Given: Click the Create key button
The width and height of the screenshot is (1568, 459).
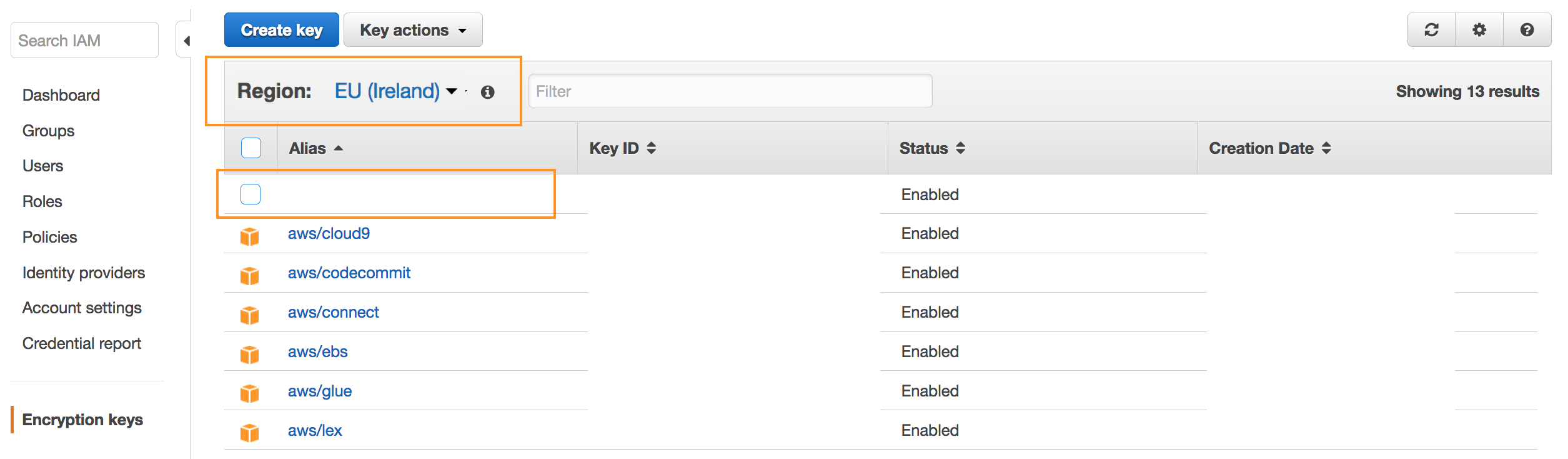Looking at the screenshot, I should pos(282,30).
